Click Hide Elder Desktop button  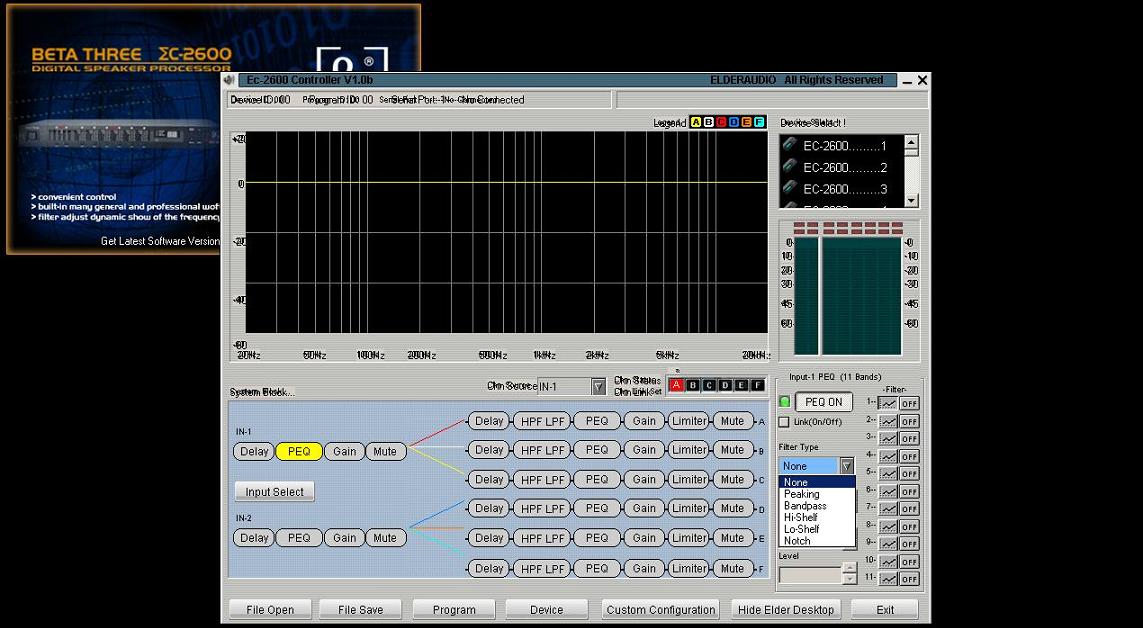point(786,610)
